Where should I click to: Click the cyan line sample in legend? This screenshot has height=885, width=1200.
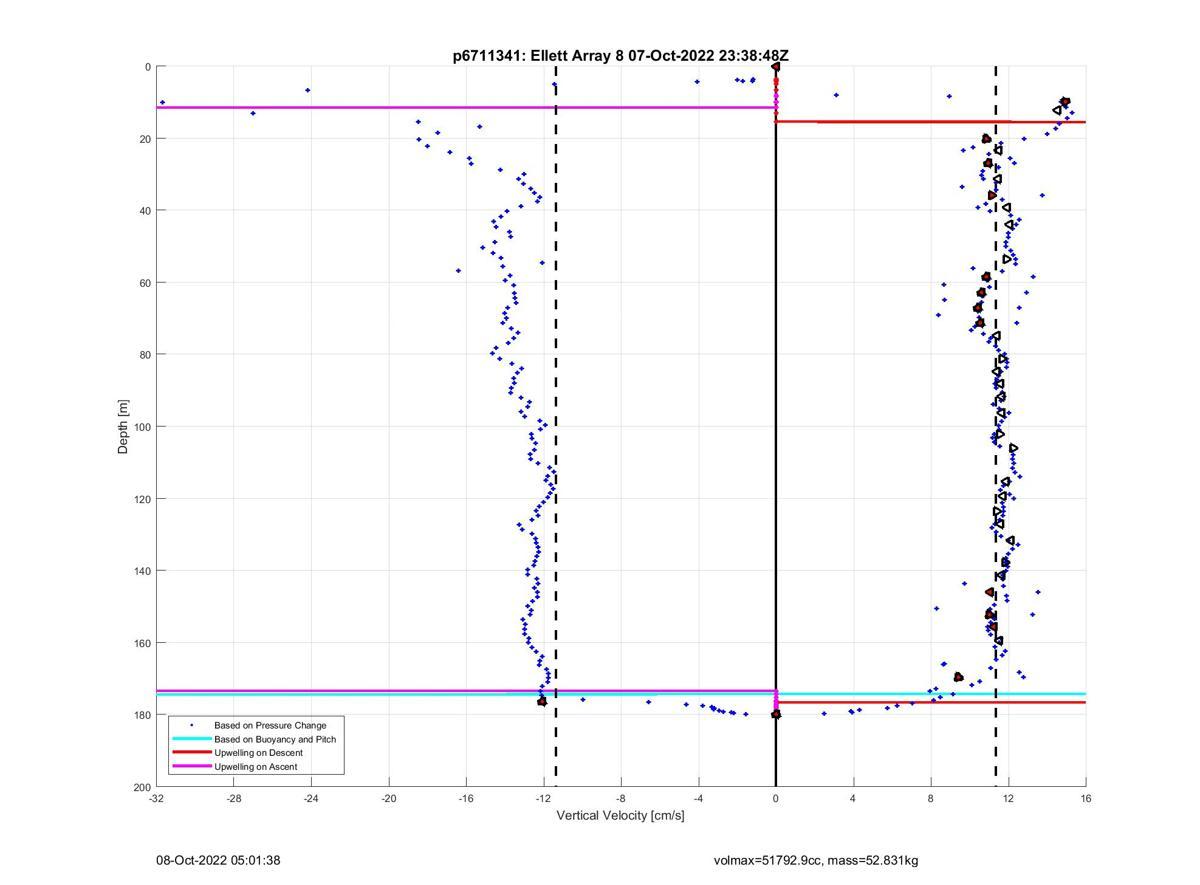click(x=191, y=739)
